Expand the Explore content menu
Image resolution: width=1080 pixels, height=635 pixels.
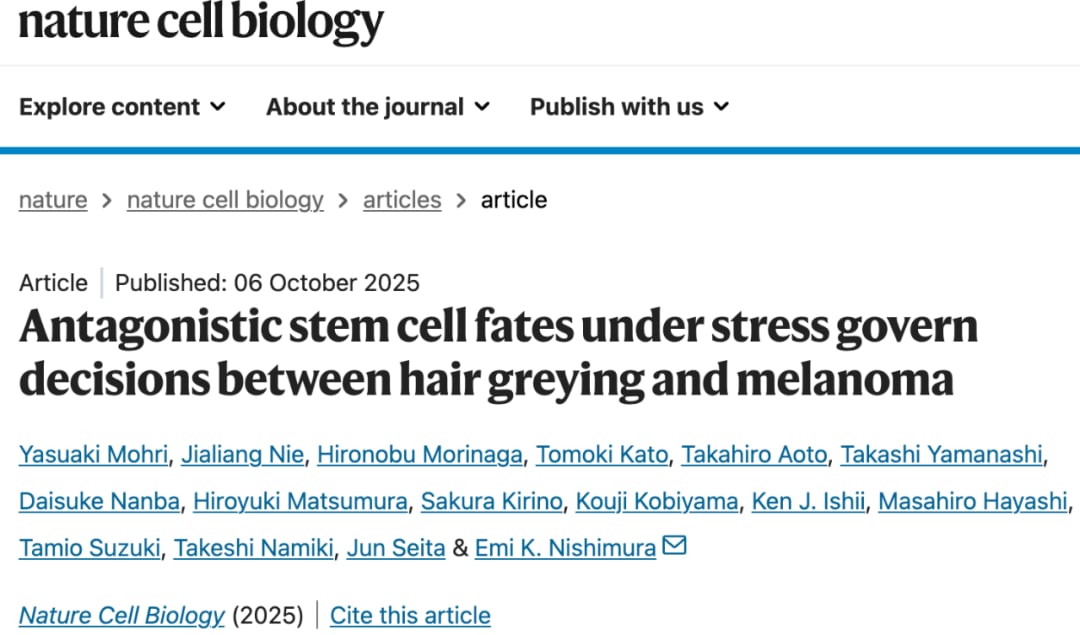coord(122,107)
